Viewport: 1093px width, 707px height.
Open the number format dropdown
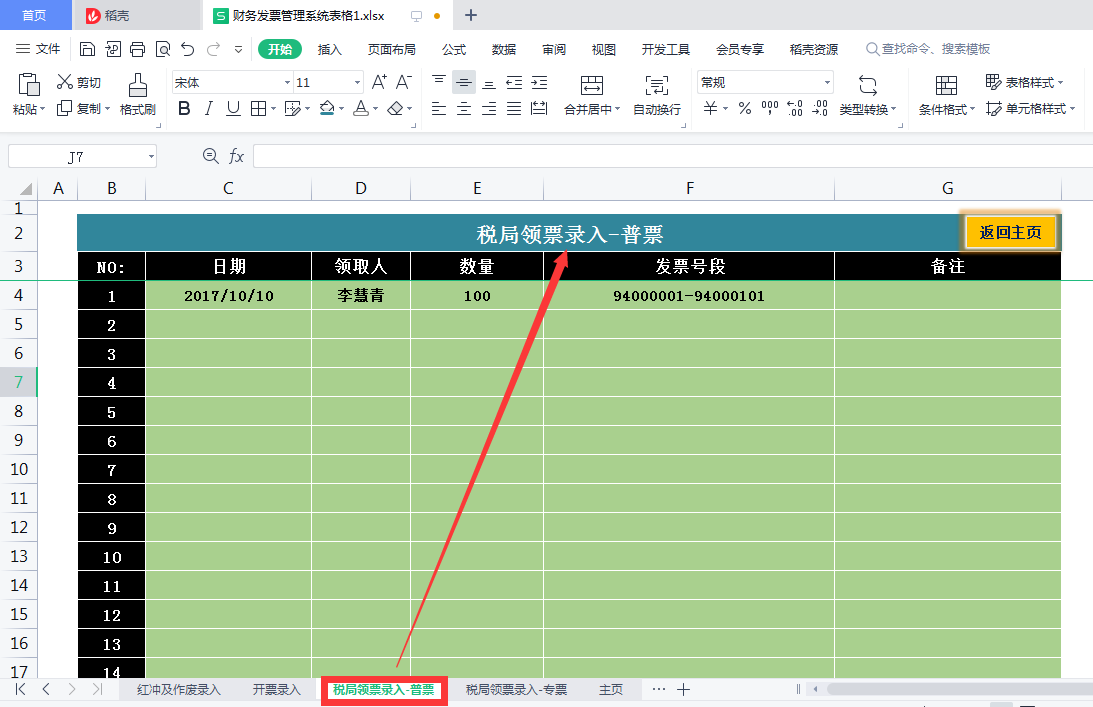coord(827,82)
